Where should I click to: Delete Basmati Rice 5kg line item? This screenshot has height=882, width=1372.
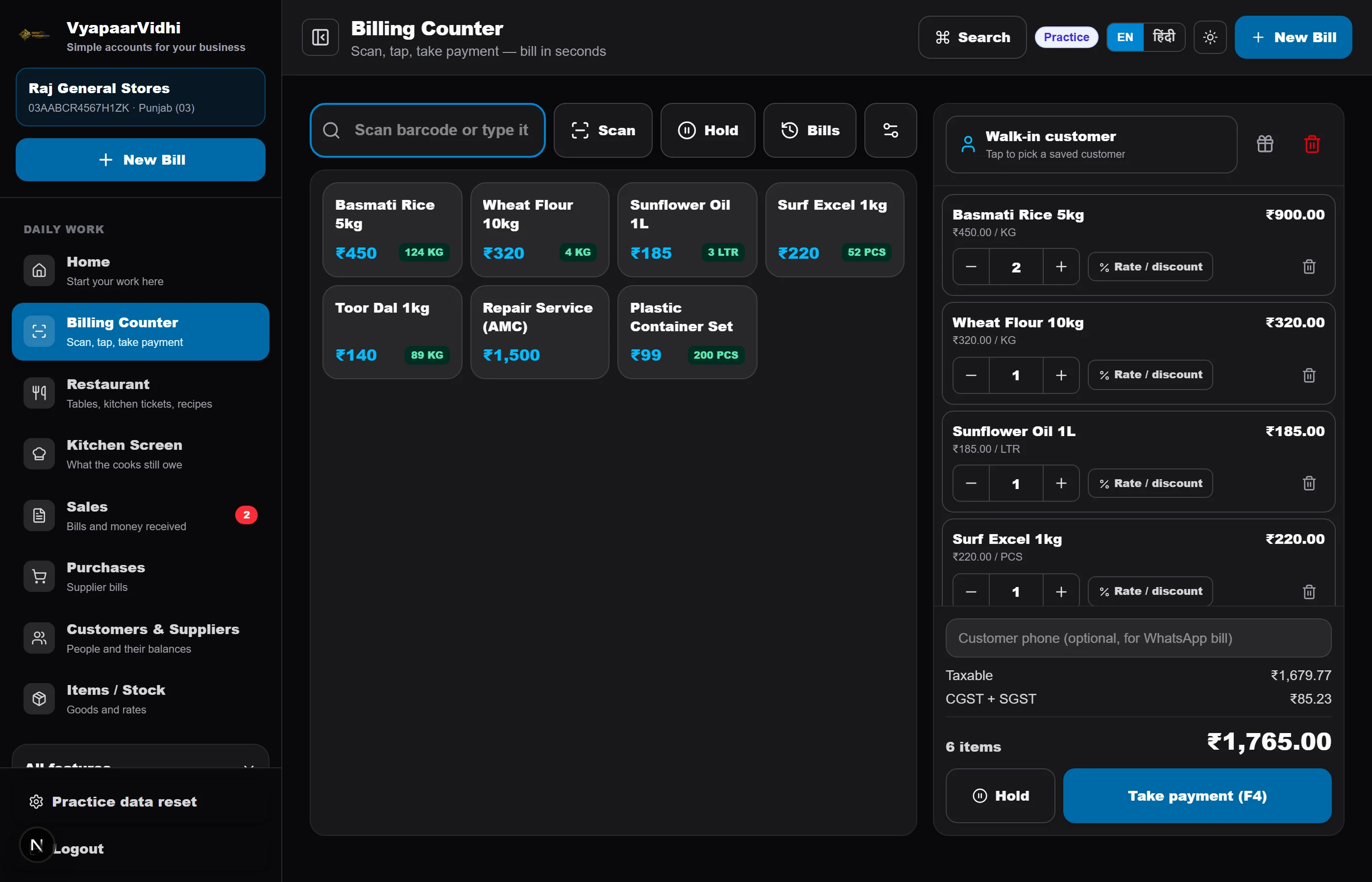pyautogui.click(x=1308, y=267)
